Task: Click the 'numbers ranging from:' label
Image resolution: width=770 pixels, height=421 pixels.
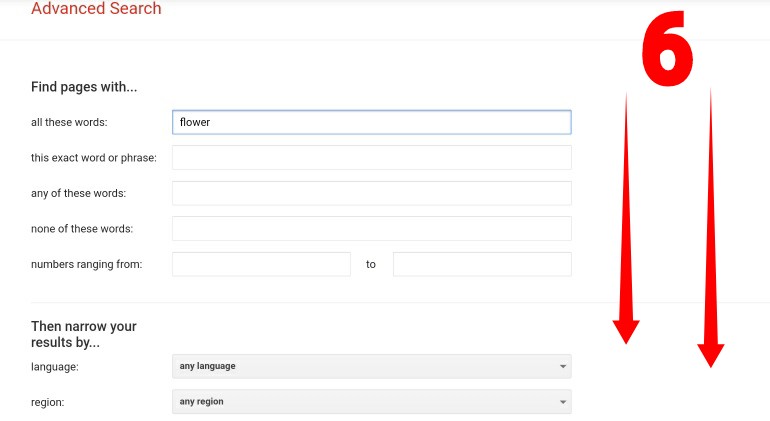Action: (x=86, y=264)
